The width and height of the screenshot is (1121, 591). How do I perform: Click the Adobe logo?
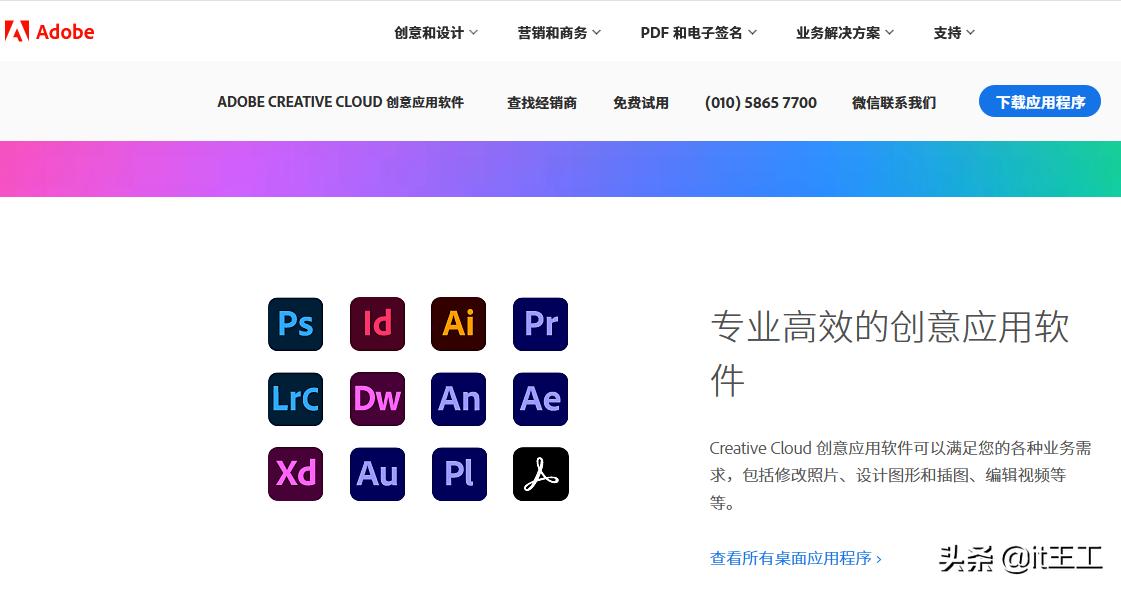tap(51, 31)
